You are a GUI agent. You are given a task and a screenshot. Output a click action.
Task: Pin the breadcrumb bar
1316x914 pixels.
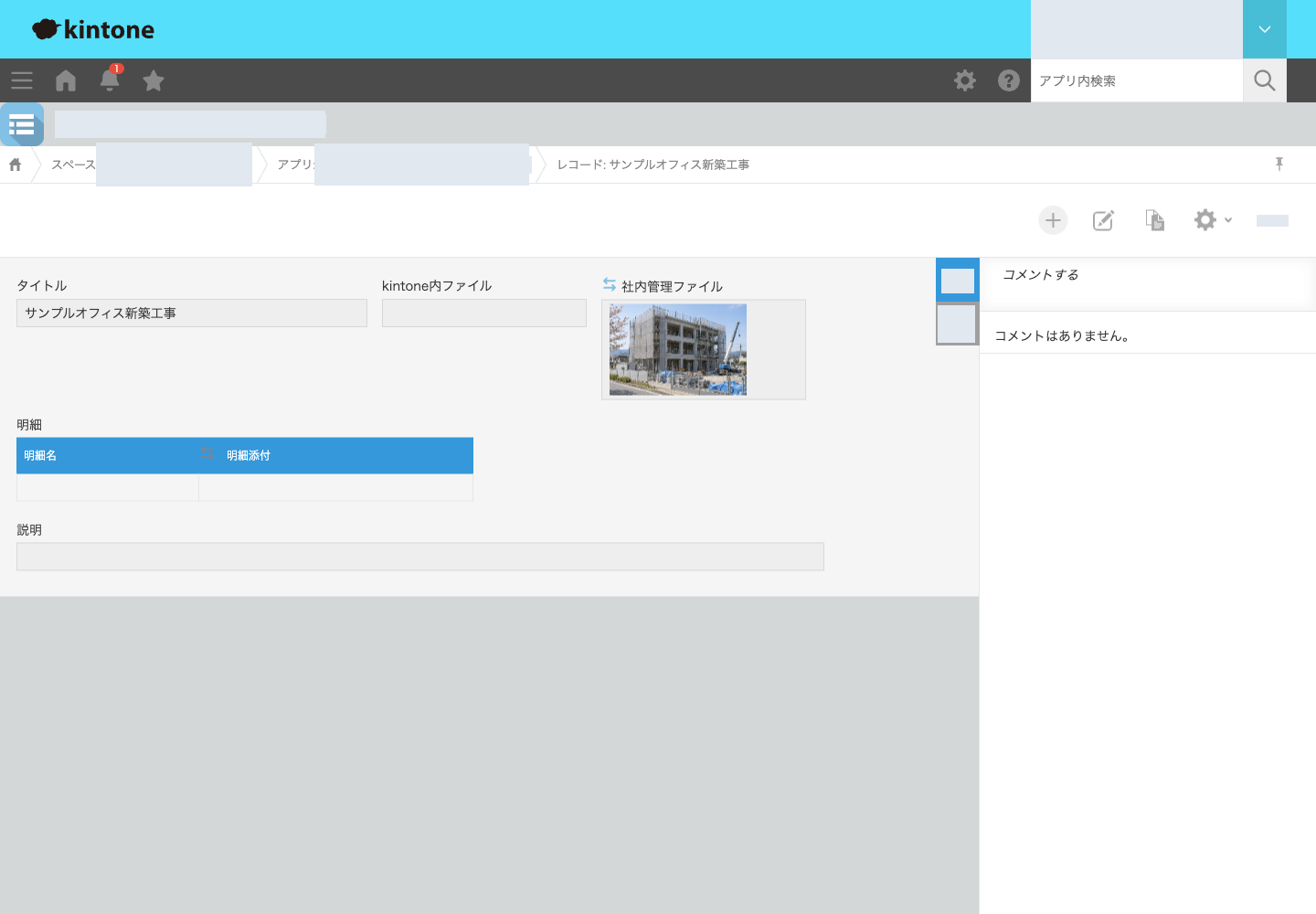(x=1279, y=164)
